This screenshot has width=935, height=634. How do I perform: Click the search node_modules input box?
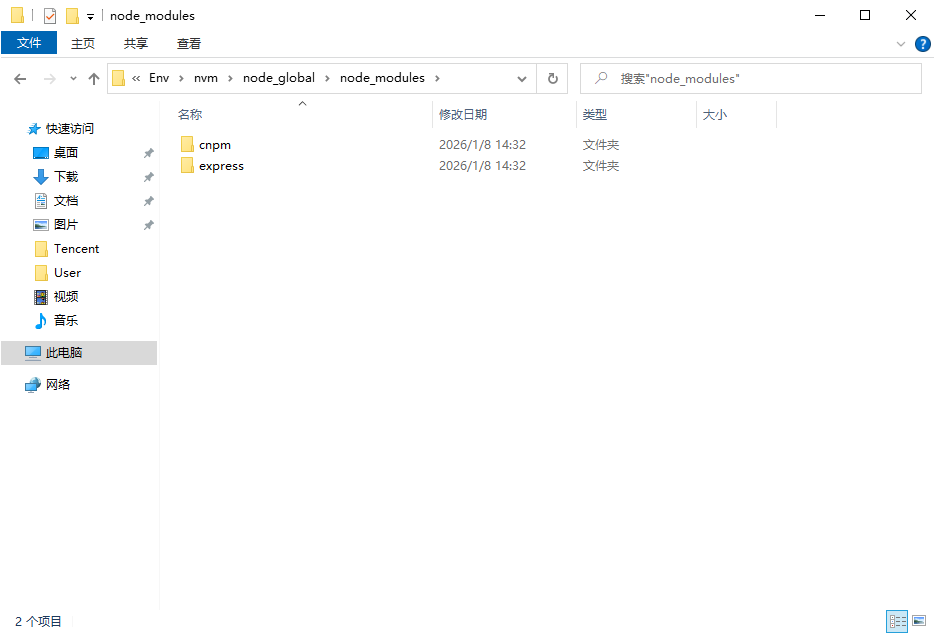[760, 78]
